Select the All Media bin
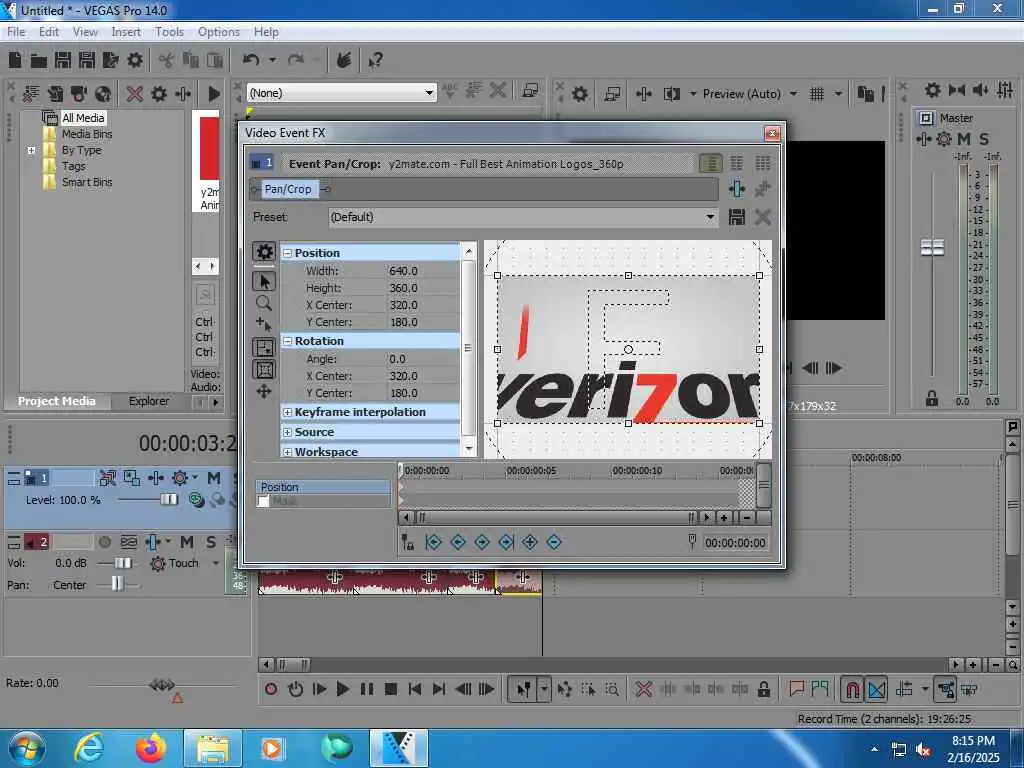 click(83, 118)
